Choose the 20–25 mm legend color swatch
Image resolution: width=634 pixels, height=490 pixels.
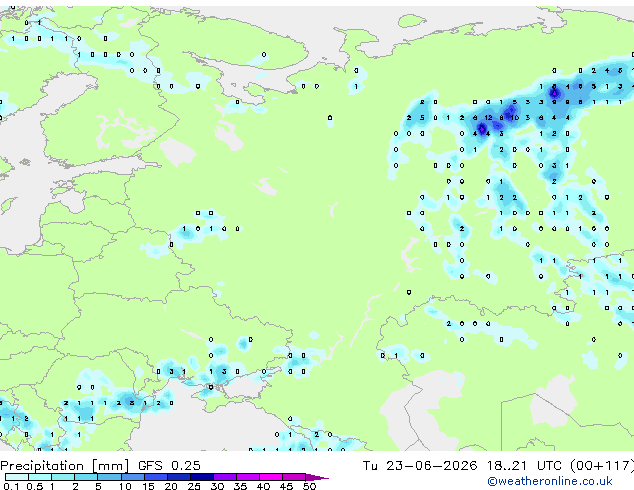(178, 477)
